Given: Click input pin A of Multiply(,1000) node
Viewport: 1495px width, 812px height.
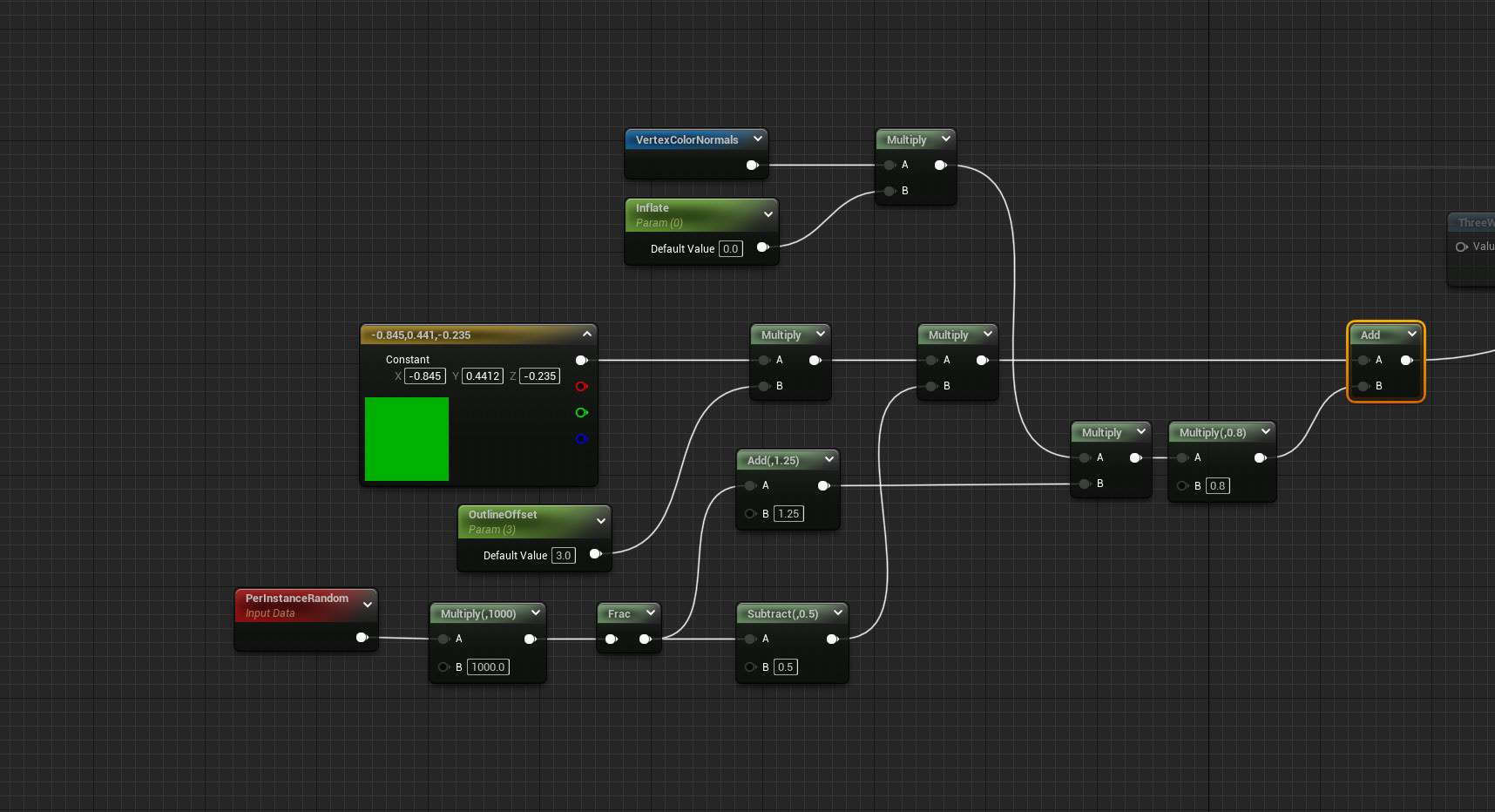Looking at the screenshot, I should click(x=443, y=639).
